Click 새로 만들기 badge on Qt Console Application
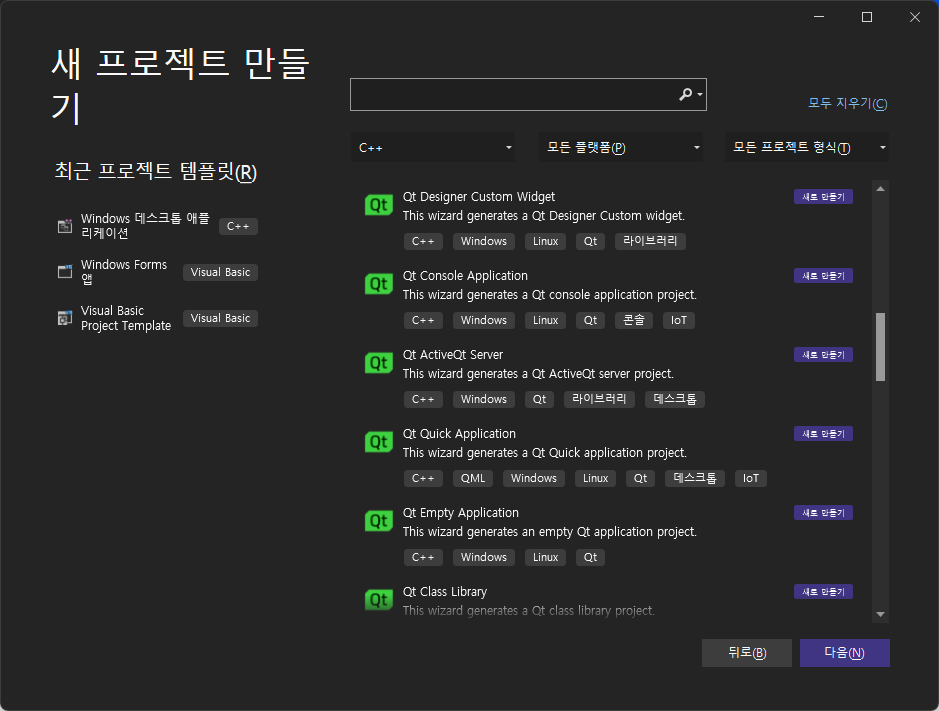This screenshot has height=711, width=939. point(823,276)
